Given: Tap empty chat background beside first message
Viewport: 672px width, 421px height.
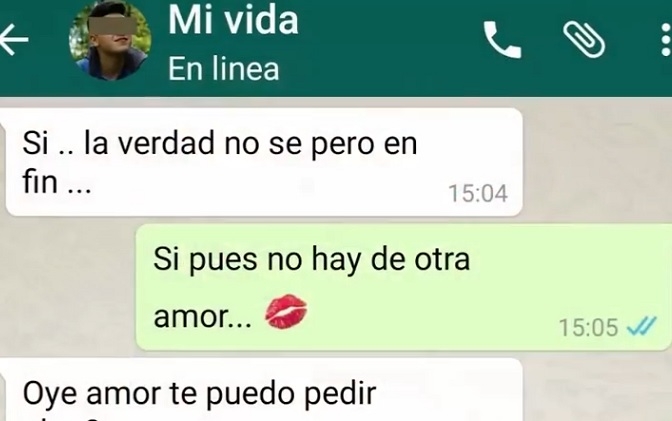Looking at the screenshot, I should pos(597,162).
